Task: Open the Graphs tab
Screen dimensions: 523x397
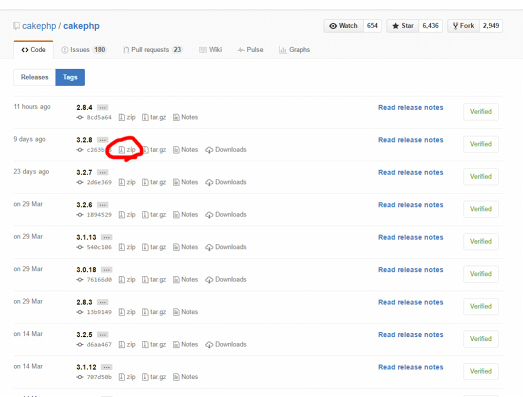Action: click(294, 50)
